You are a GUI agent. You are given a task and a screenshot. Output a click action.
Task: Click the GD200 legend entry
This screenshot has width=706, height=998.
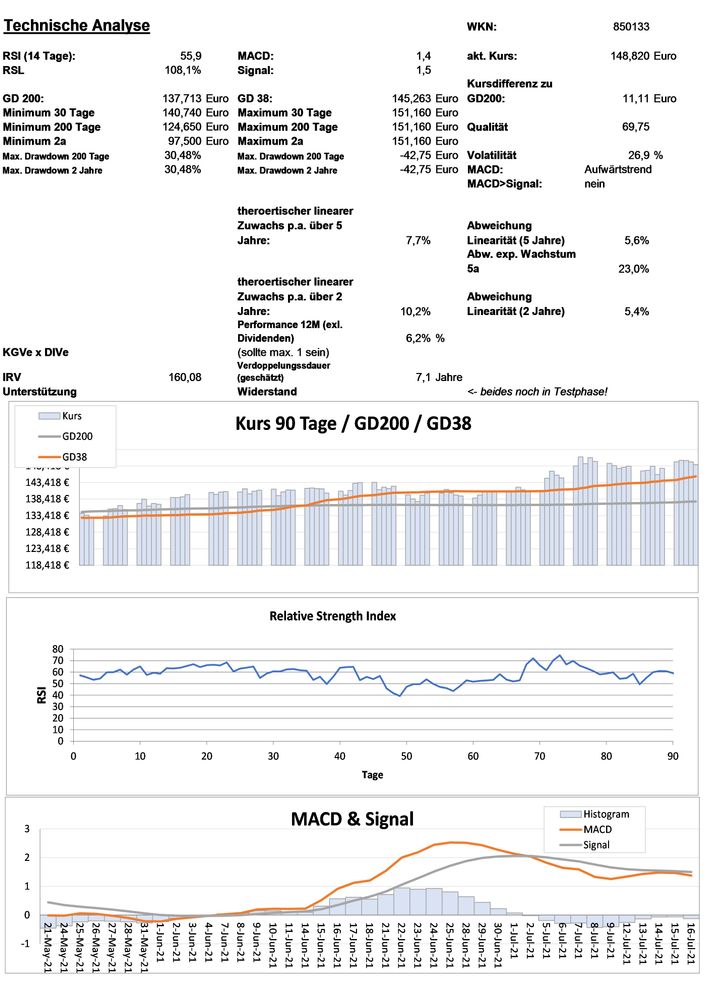click(x=75, y=436)
